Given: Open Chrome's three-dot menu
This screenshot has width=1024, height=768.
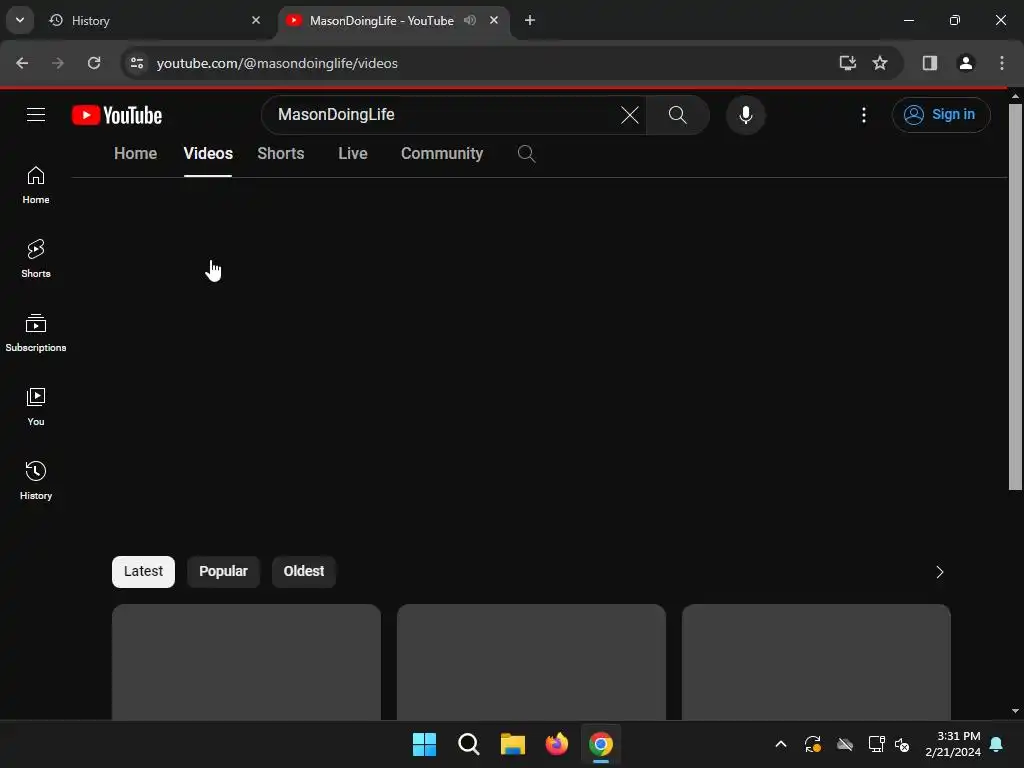Looking at the screenshot, I should (1001, 63).
